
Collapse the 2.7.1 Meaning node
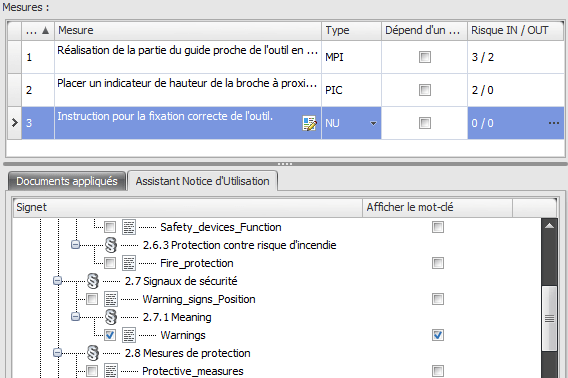(x=75, y=317)
